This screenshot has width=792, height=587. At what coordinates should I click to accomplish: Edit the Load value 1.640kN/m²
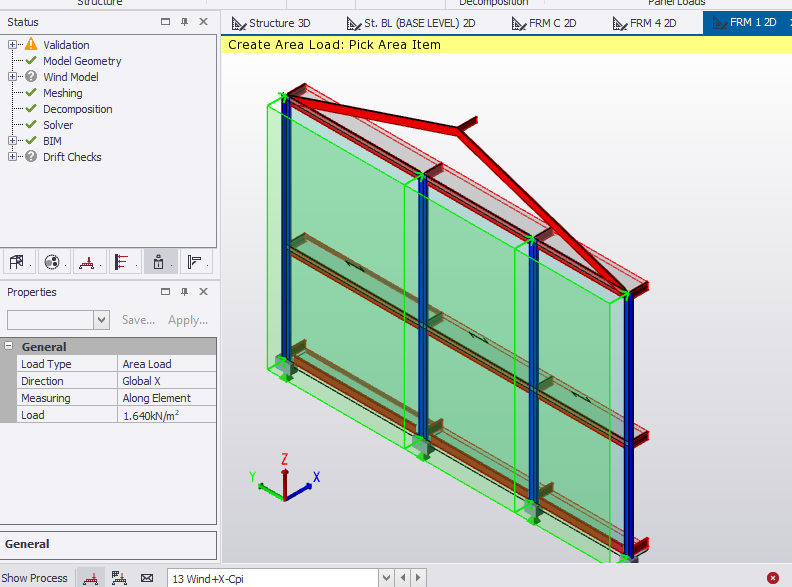point(167,415)
